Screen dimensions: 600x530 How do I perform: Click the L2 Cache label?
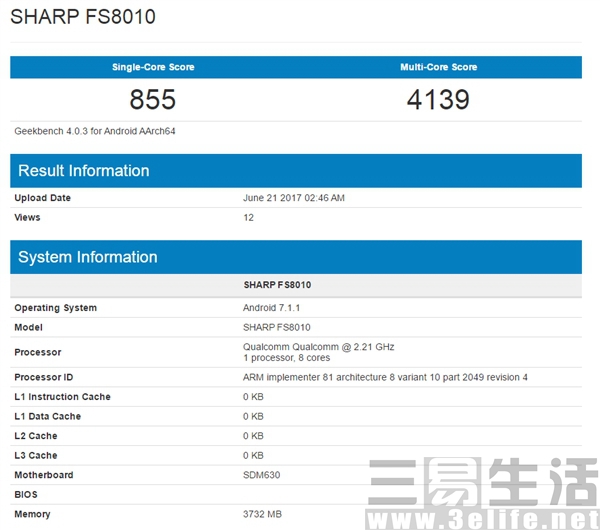(36, 436)
